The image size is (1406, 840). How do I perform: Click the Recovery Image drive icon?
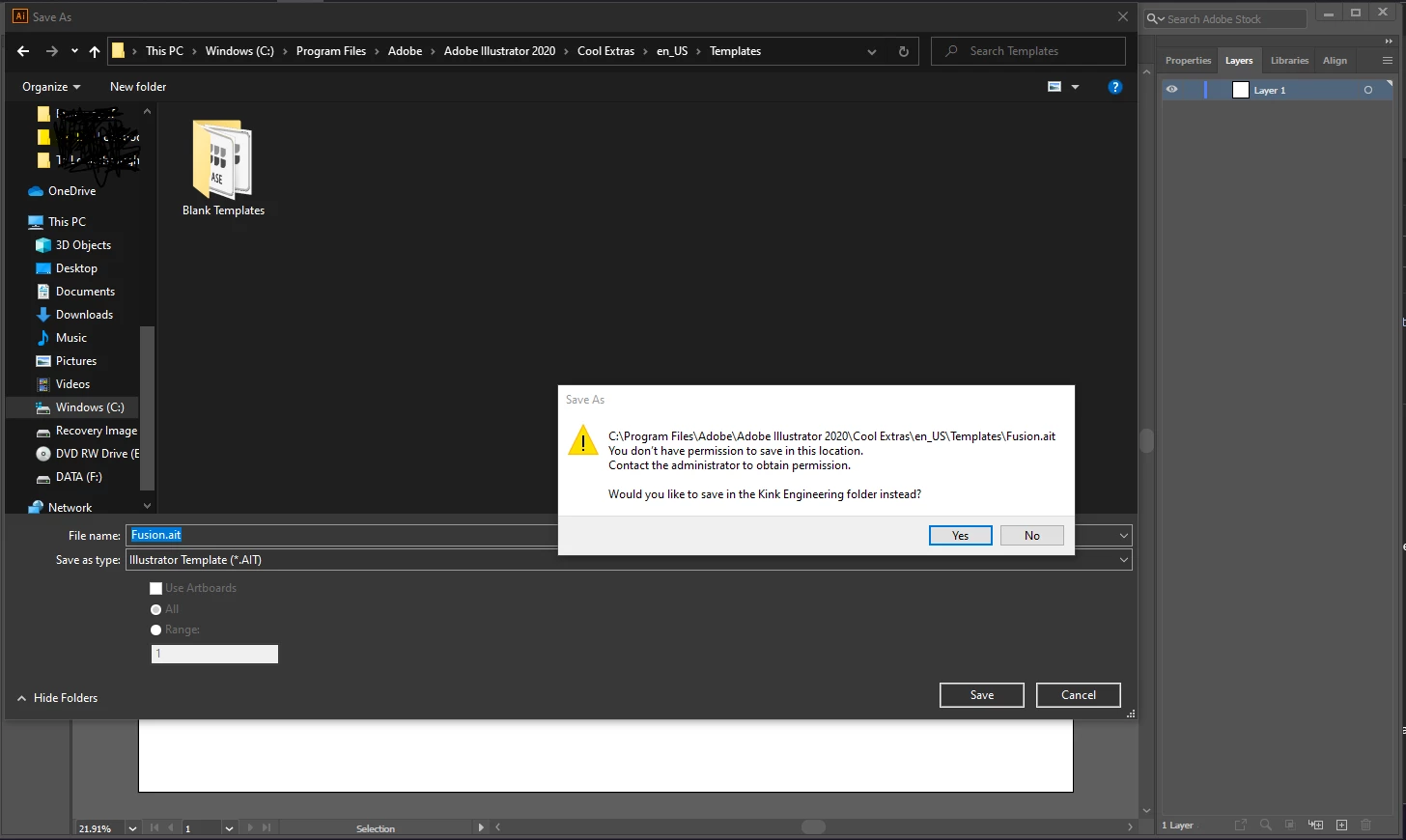(x=42, y=432)
